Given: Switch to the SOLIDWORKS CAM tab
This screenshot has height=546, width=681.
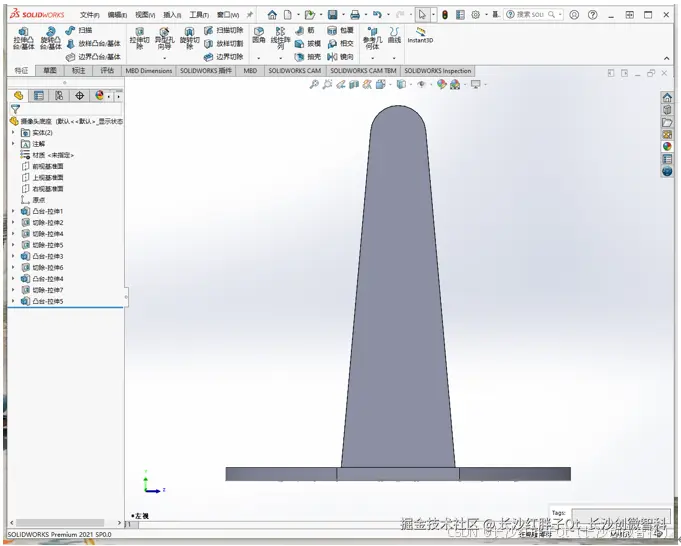Looking at the screenshot, I should 294,70.
